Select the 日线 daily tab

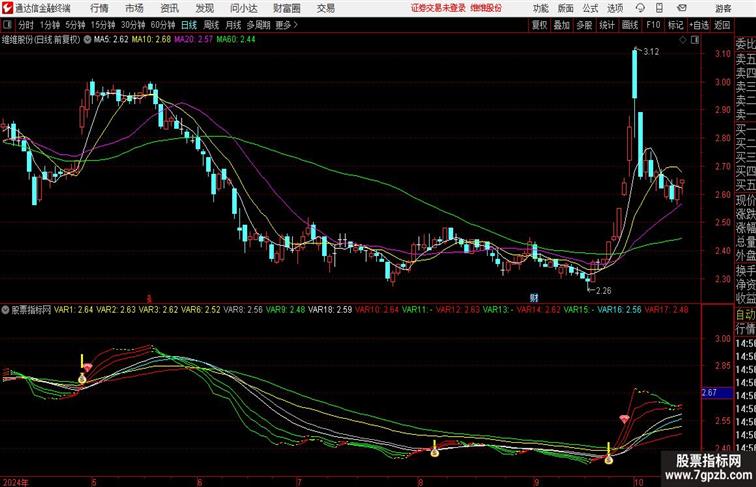pos(189,25)
